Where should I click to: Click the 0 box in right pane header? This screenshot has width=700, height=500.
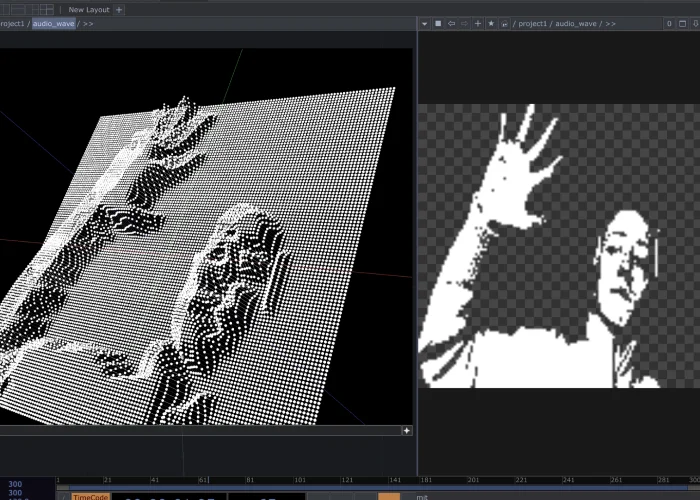point(669,24)
